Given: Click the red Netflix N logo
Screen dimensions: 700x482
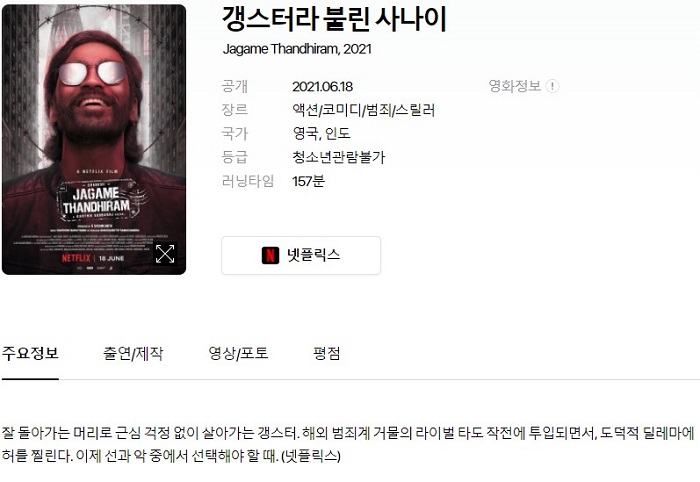Looking at the screenshot, I should [x=270, y=255].
